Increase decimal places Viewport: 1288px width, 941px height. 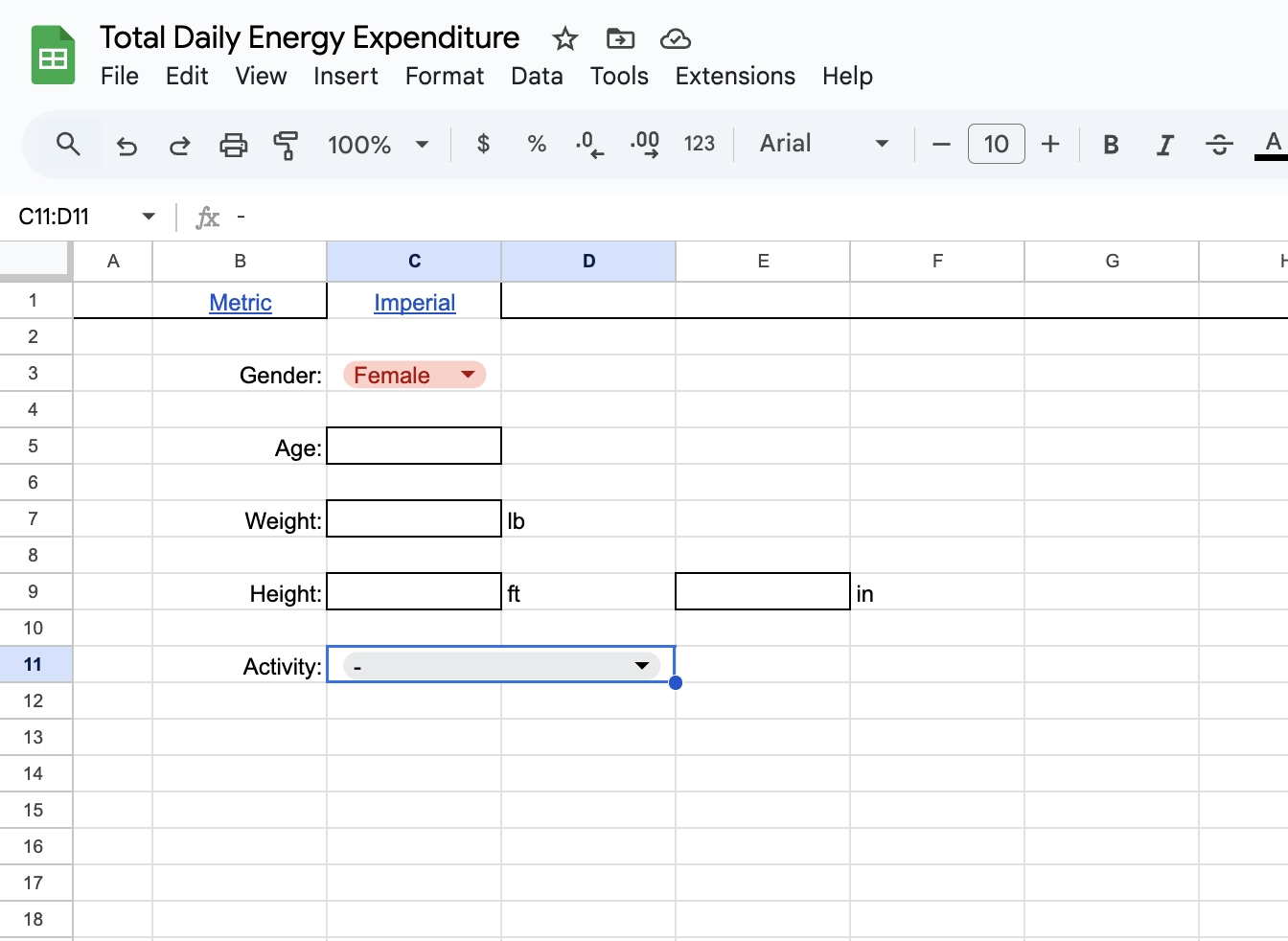pos(645,145)
